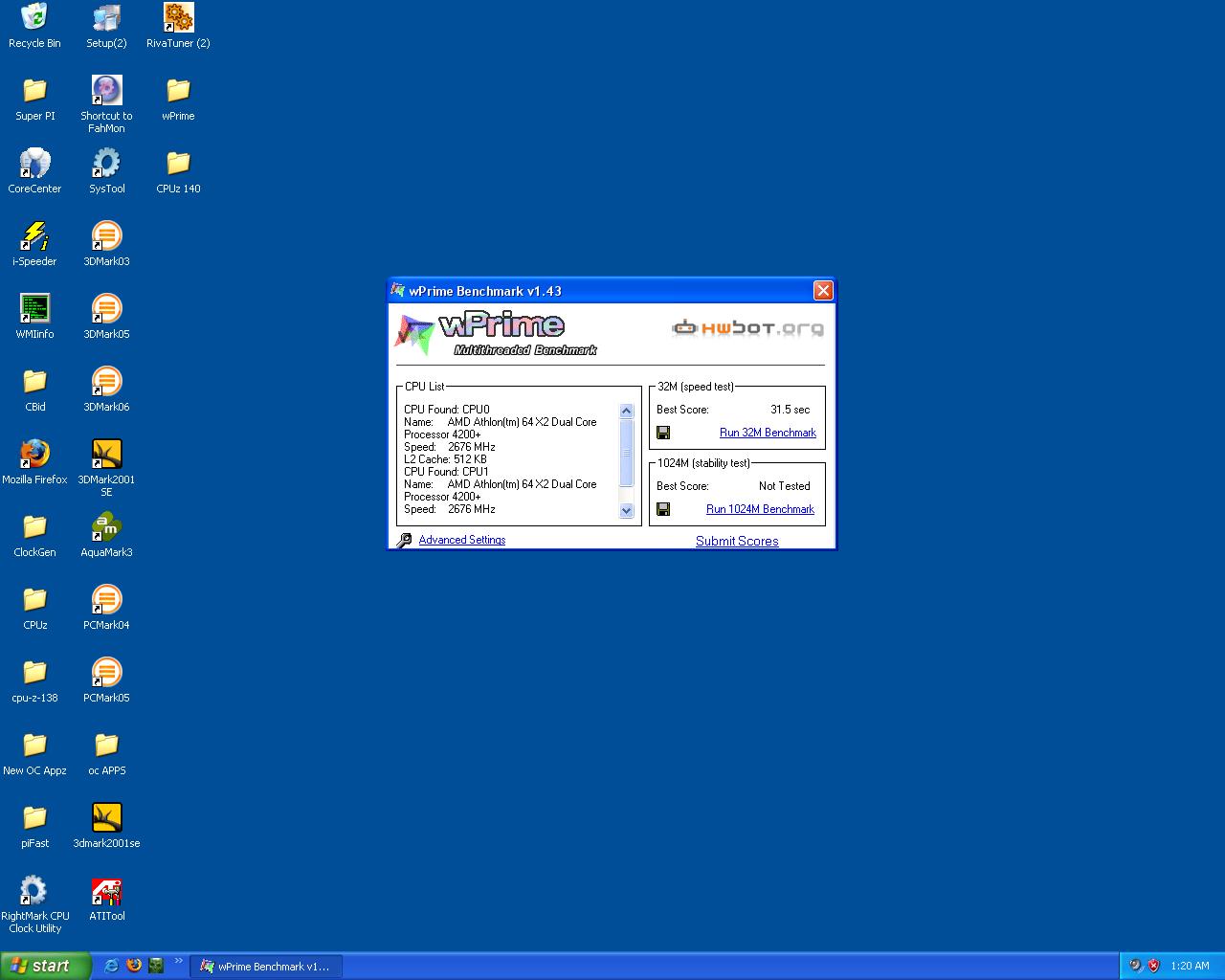Launch Internet Explorer from quick launch
The image size is (1225, 980).
(x=111, y=966)
